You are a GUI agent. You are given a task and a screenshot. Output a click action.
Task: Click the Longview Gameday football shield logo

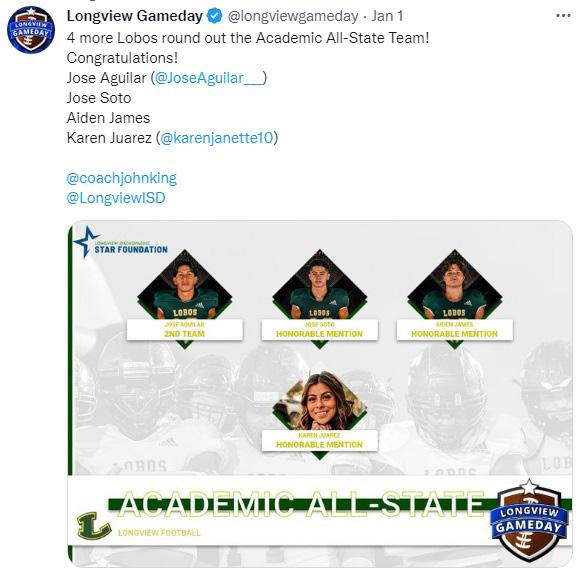tap(529, 520)
